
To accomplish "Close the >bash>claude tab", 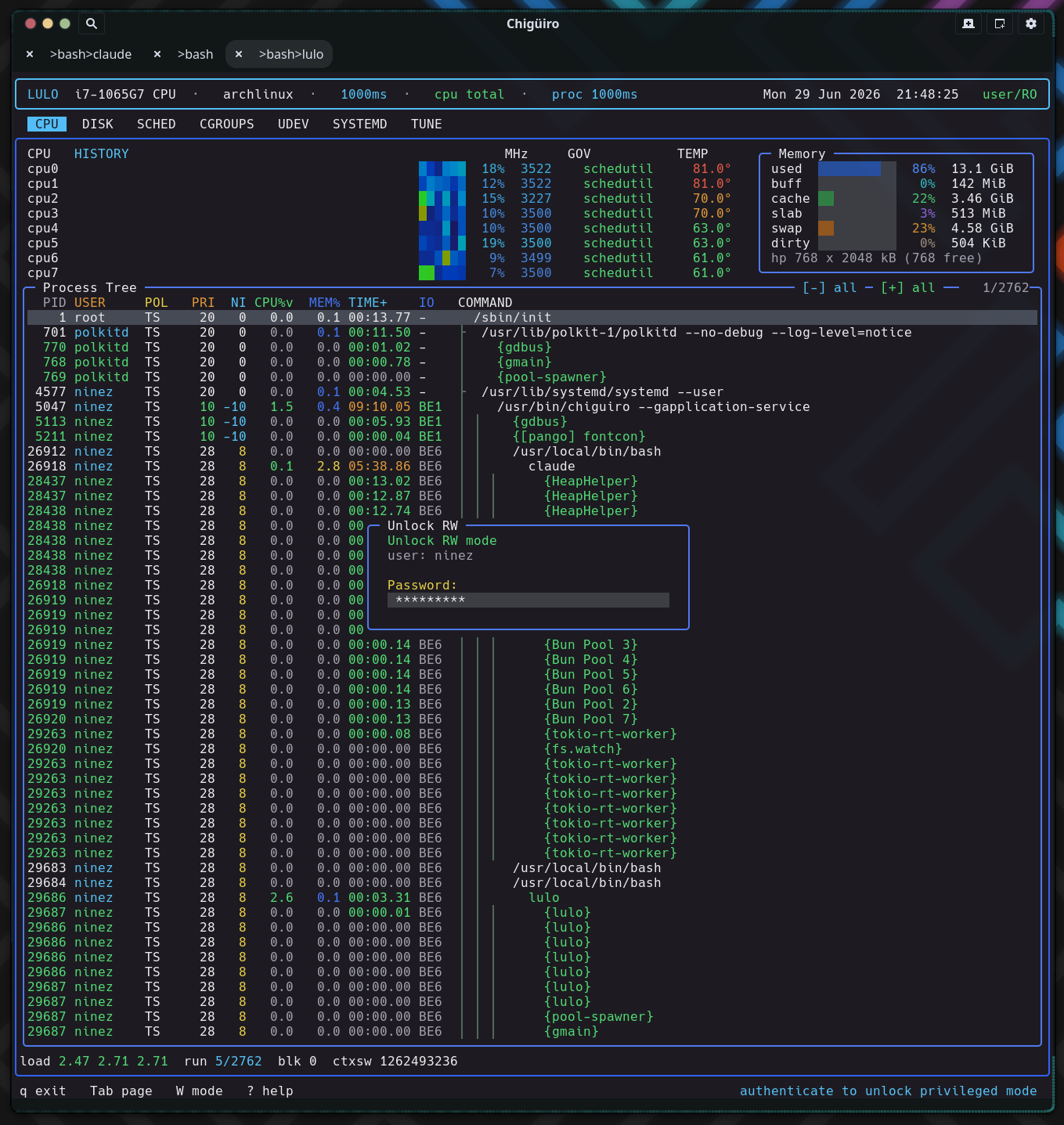I will point(30,54).
